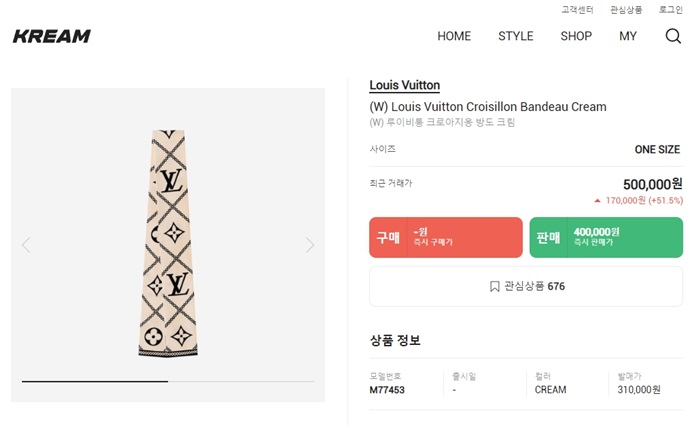
Task: Show previous product image arrow
Action: (x=26, y=245)
